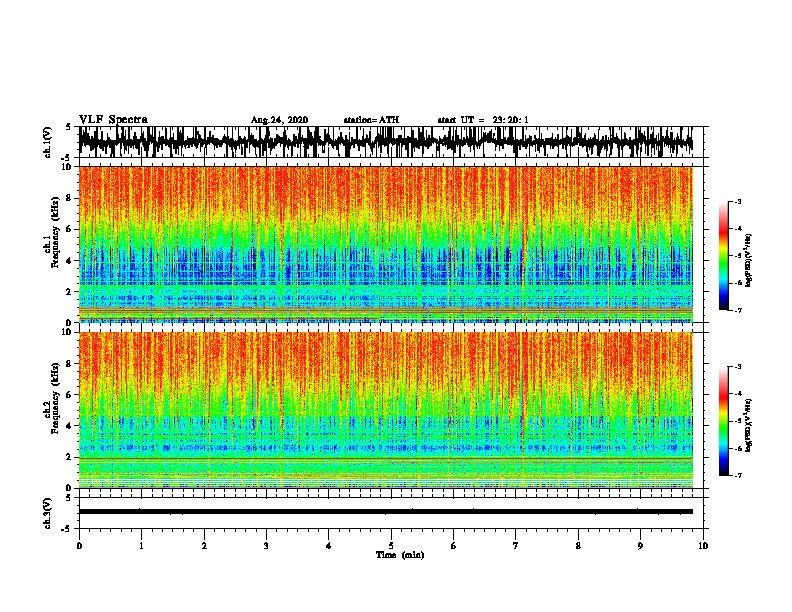Click time axis tick label "7"
This screenshot has width=792, height=612.
coord(516,546)
